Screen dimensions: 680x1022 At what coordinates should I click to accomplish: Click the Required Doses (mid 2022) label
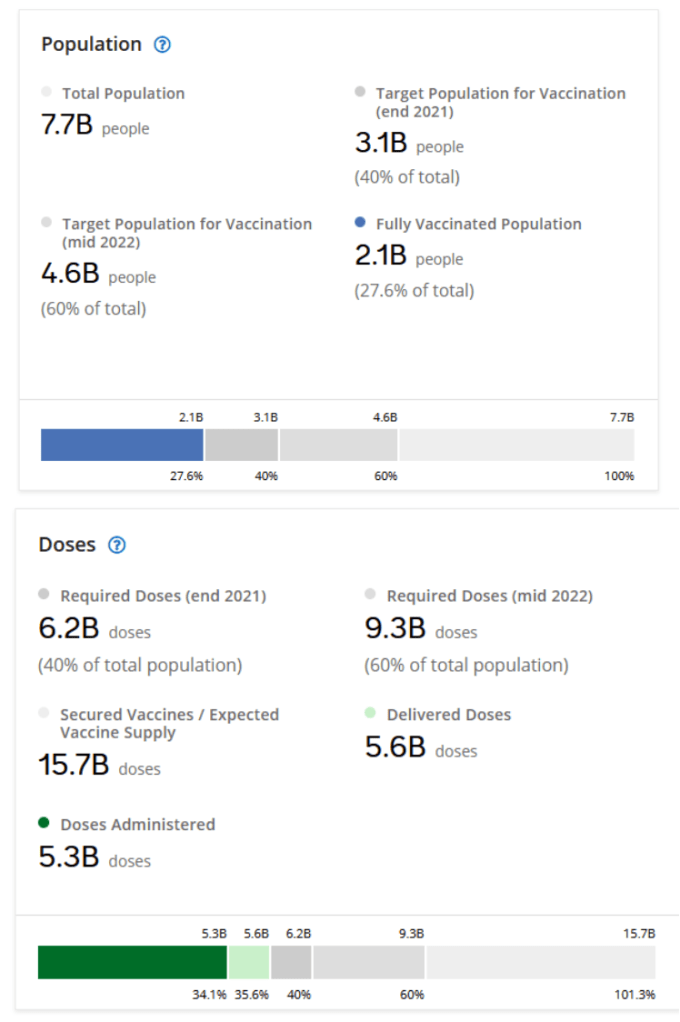(489, 596)
